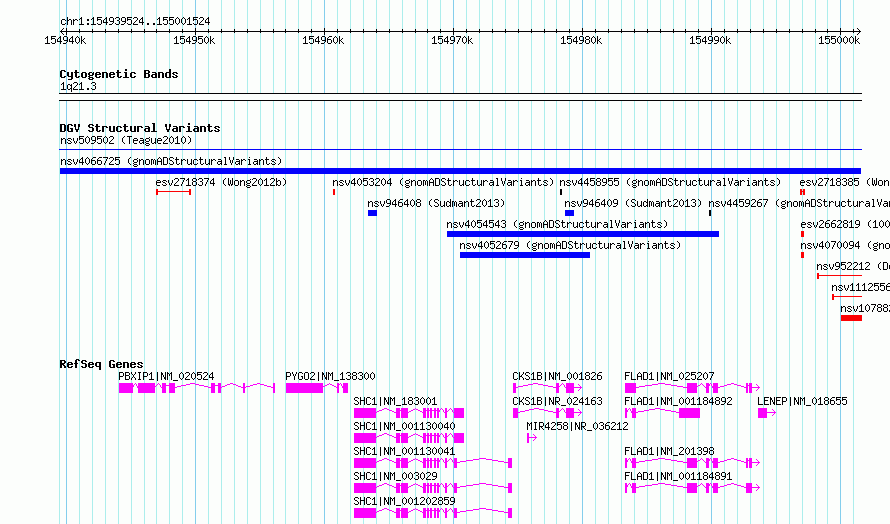Open the SHC1|NM_183001 transcript label
The image size is (890, 524).
click(395, 401)
